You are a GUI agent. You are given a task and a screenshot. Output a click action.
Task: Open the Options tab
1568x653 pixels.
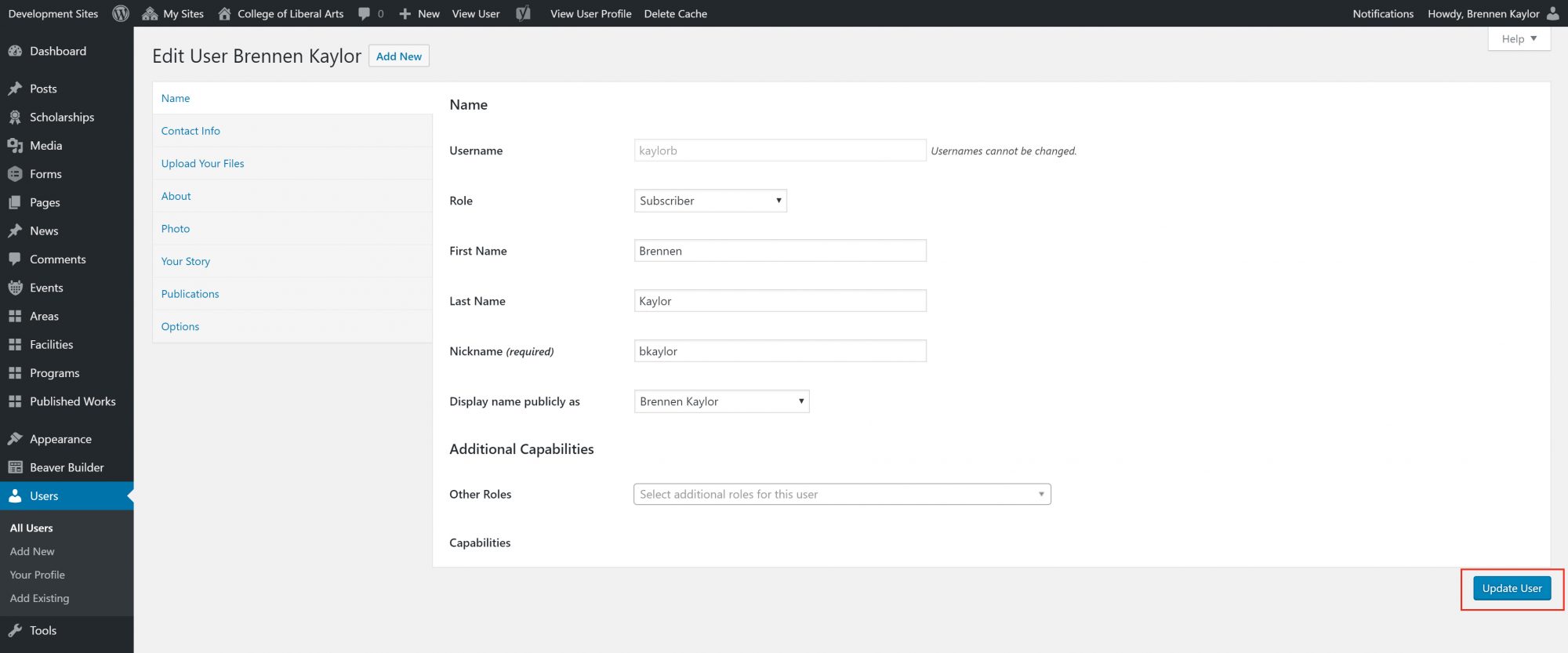coord(292,327)
